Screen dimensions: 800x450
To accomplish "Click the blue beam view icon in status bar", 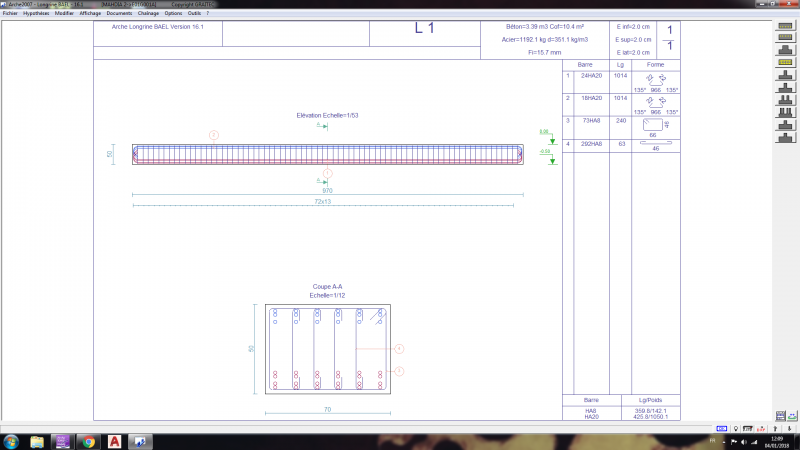I will click(721, 429).
